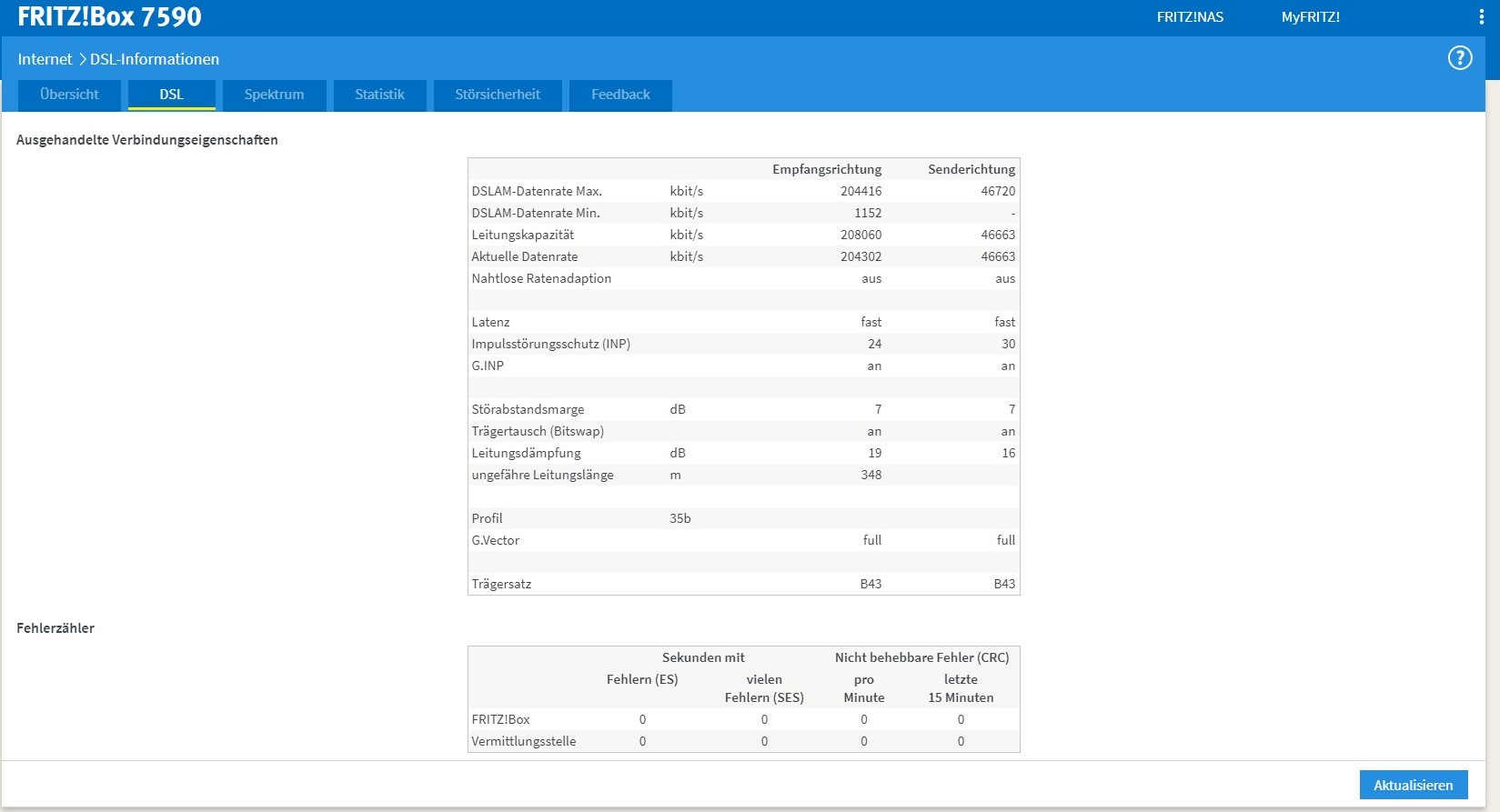Select the ungefähre Leitungslänge label

coord(542,475)
